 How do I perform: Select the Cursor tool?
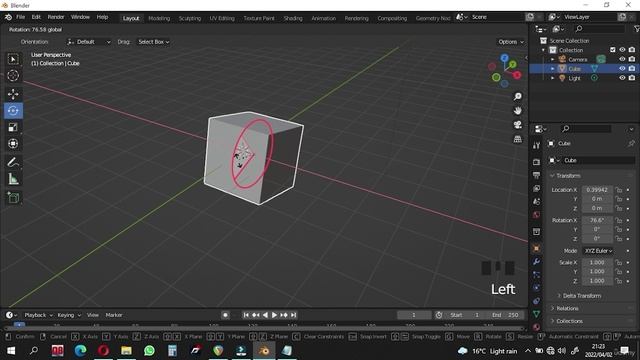[13, 76]
